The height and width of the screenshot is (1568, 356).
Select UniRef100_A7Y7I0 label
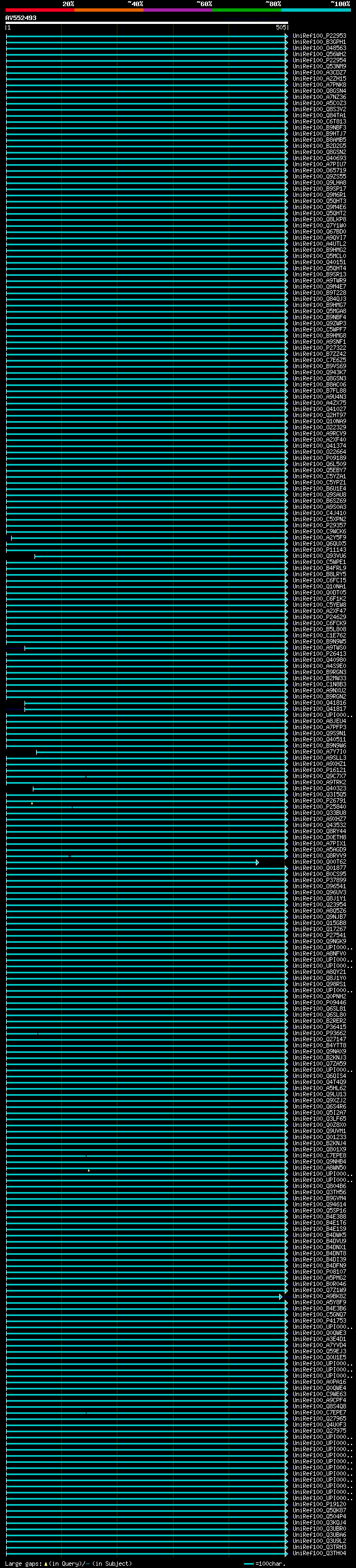(319, 752)
